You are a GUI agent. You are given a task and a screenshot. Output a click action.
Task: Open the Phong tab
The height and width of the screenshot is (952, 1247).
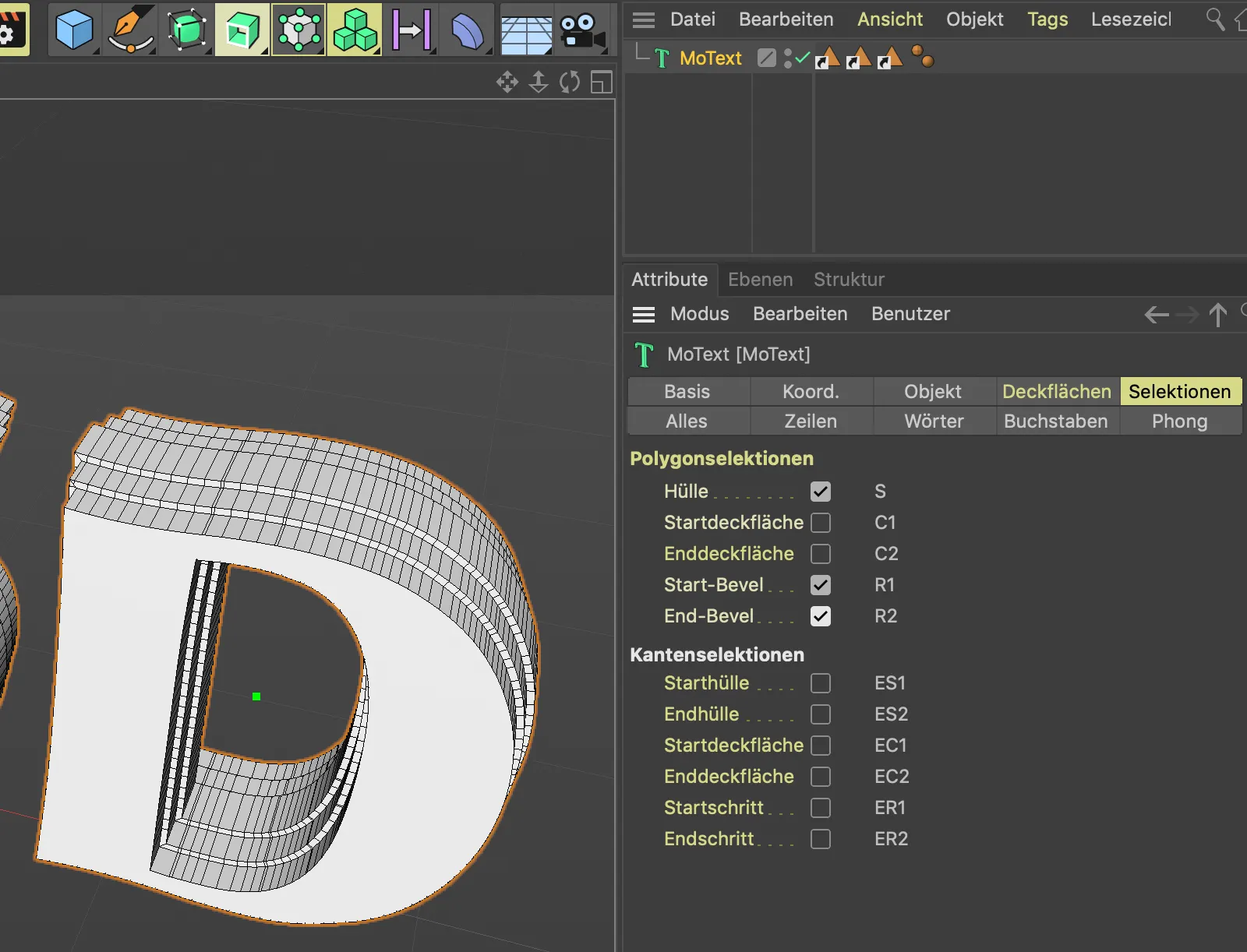[x=1179, y=421]
